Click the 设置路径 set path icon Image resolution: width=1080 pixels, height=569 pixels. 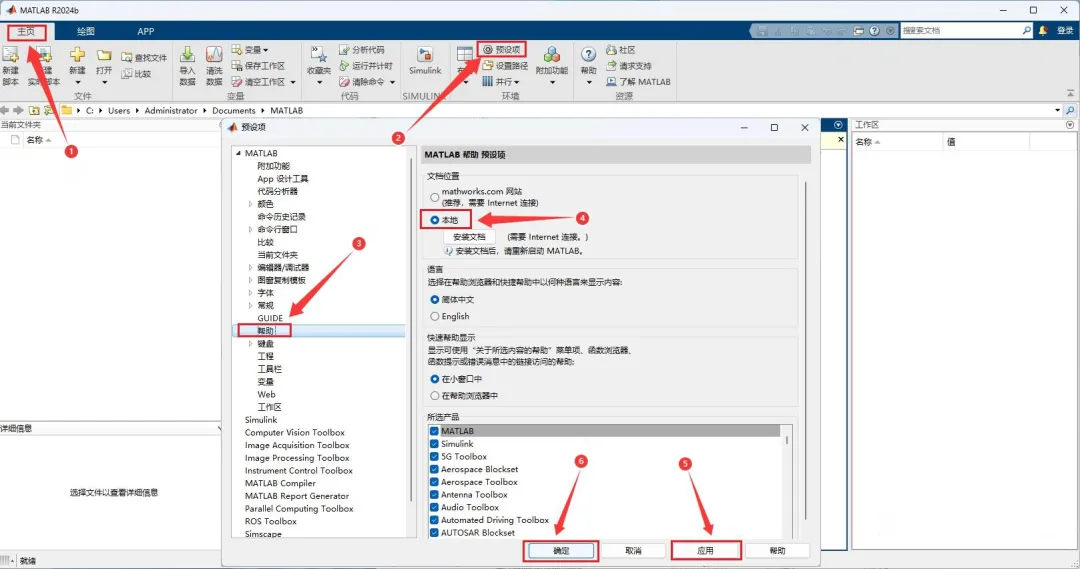point(488,65)
